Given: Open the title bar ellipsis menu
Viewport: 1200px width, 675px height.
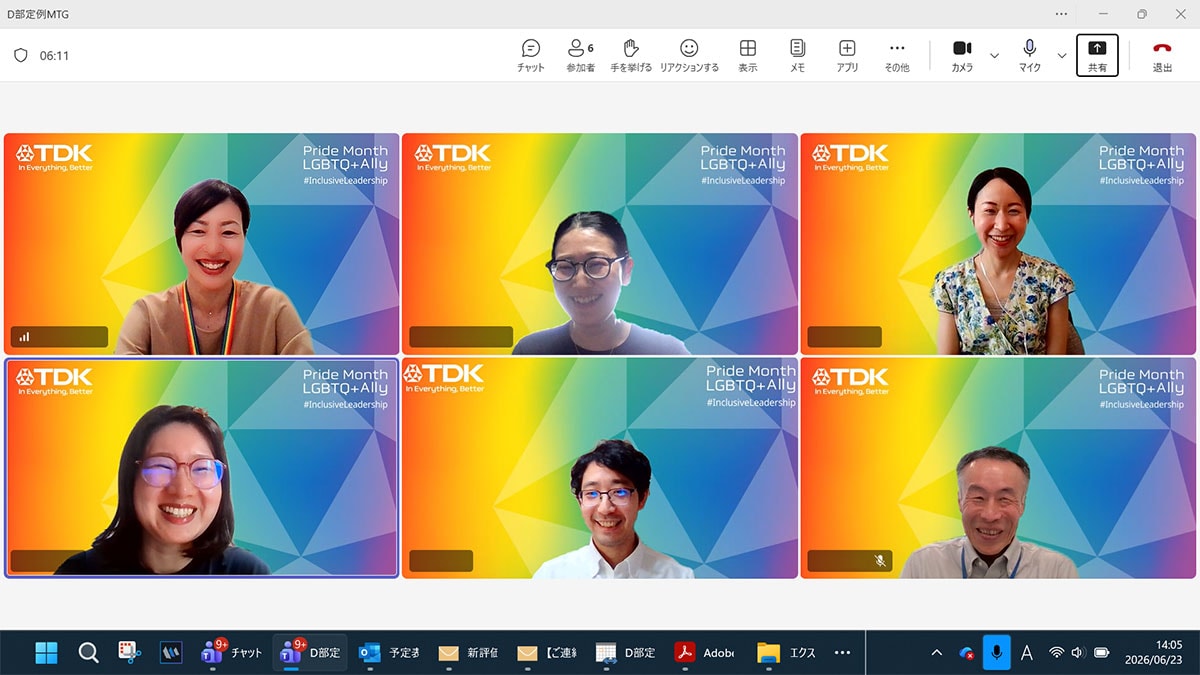Looking at the screenshot, I should tap(1061, 14).
